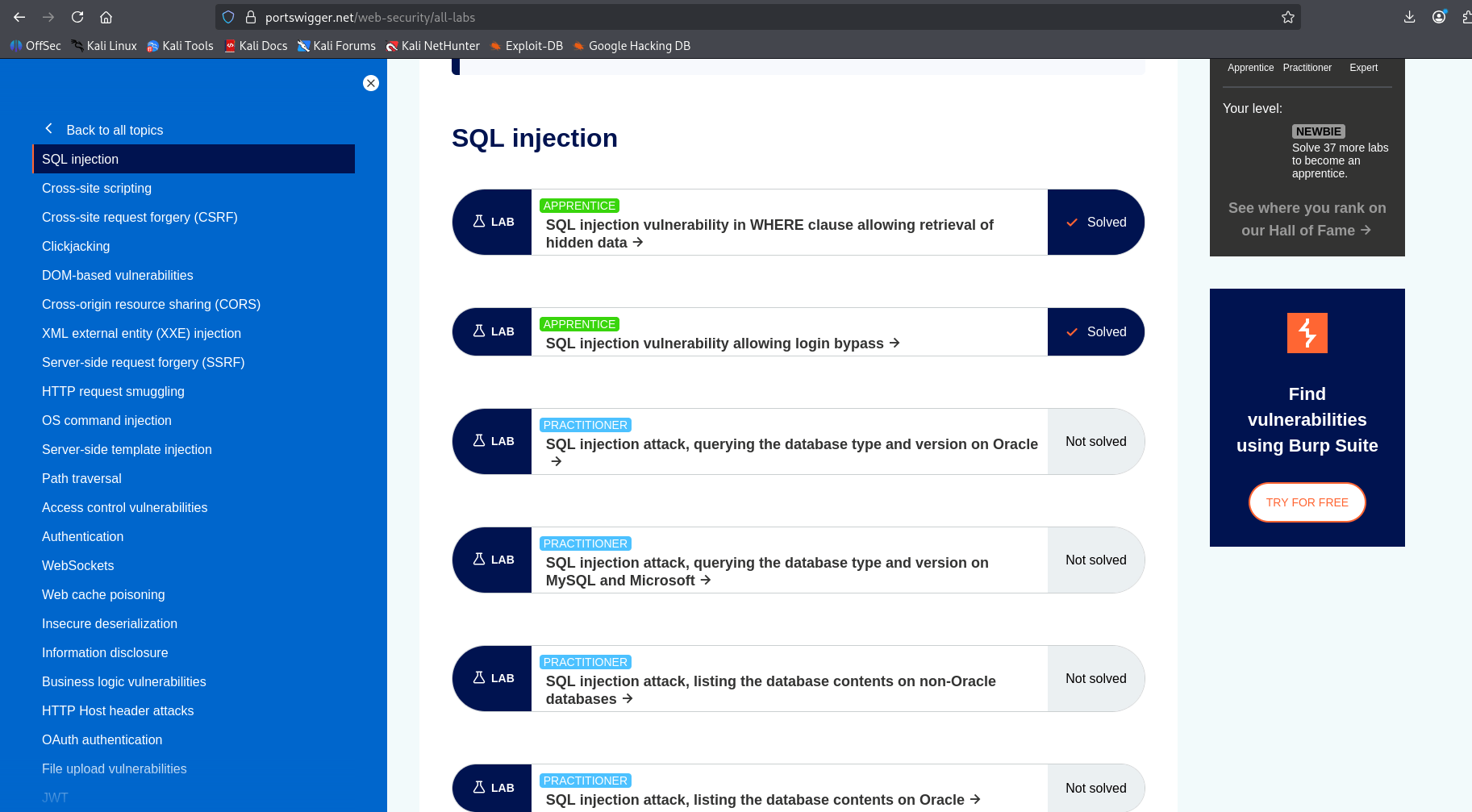1472x812 pixels.
Task: Select OS command injection topic
Action: coord(106,420)
